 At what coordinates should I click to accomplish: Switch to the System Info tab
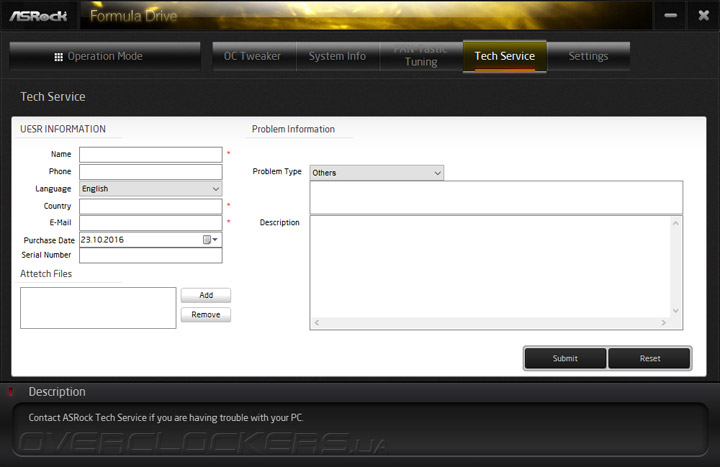(338, 56)
